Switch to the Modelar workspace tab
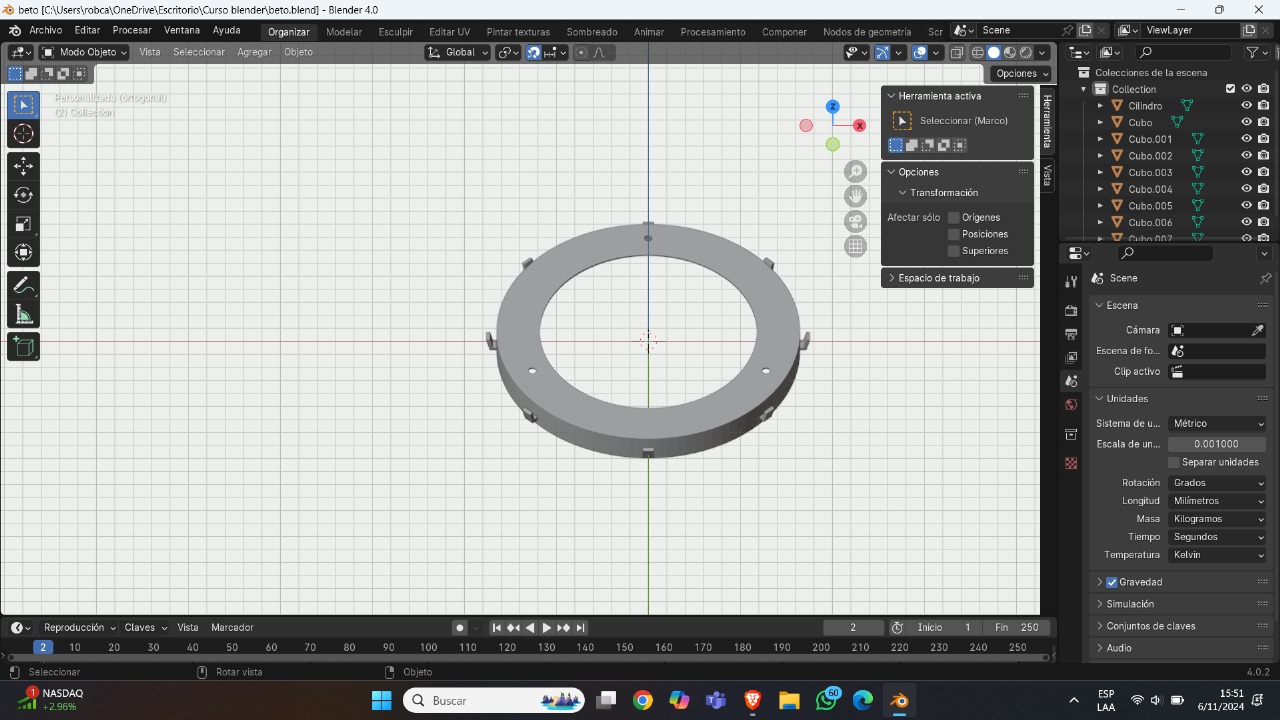The image size is (1280, 720). coord(344,32)
